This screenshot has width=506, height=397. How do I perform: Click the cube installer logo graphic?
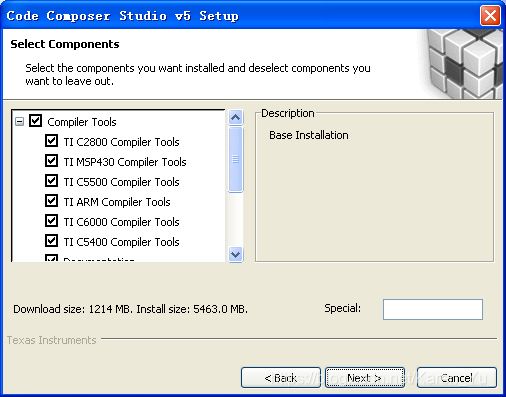[463, 64]
